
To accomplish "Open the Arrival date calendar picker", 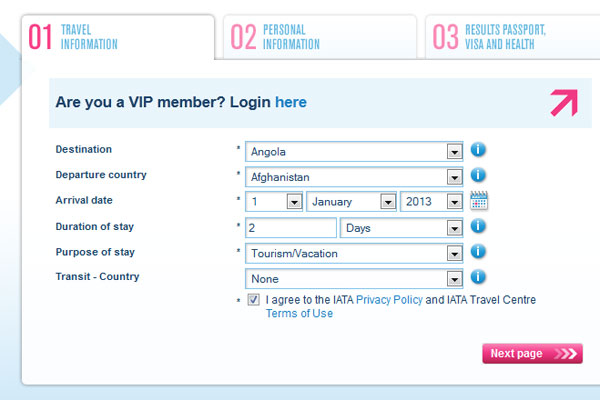I will pyautogui.click(x=479, y=201).
